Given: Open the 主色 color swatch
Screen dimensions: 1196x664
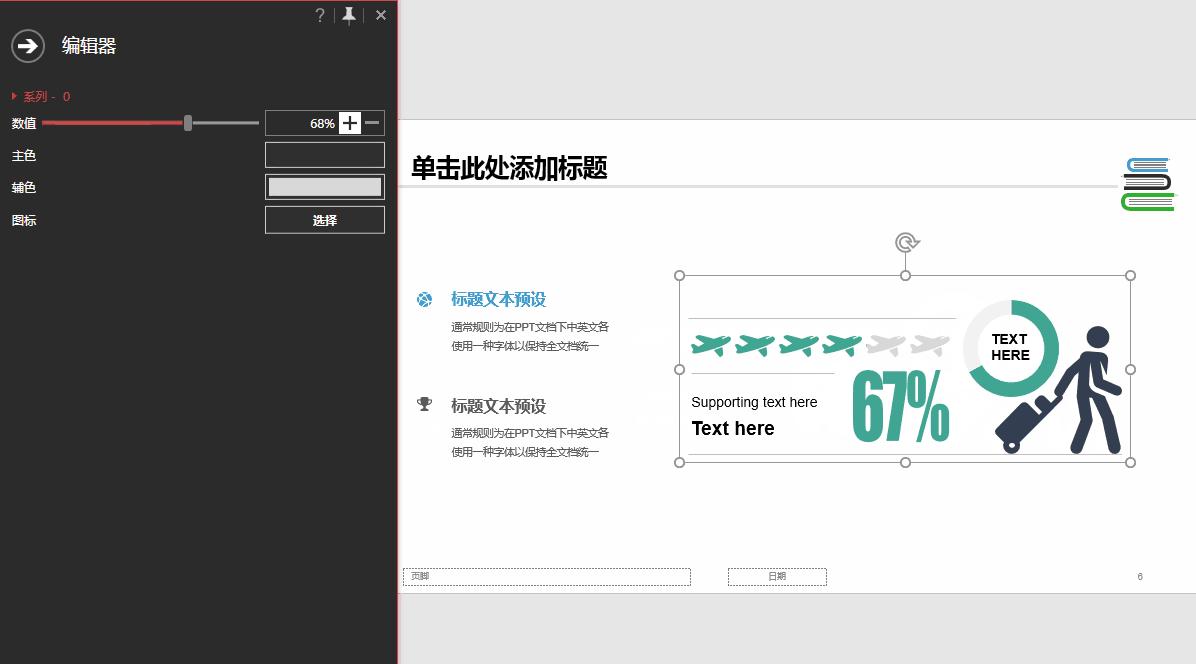Looking at the screenshot, I should (324, 154).
